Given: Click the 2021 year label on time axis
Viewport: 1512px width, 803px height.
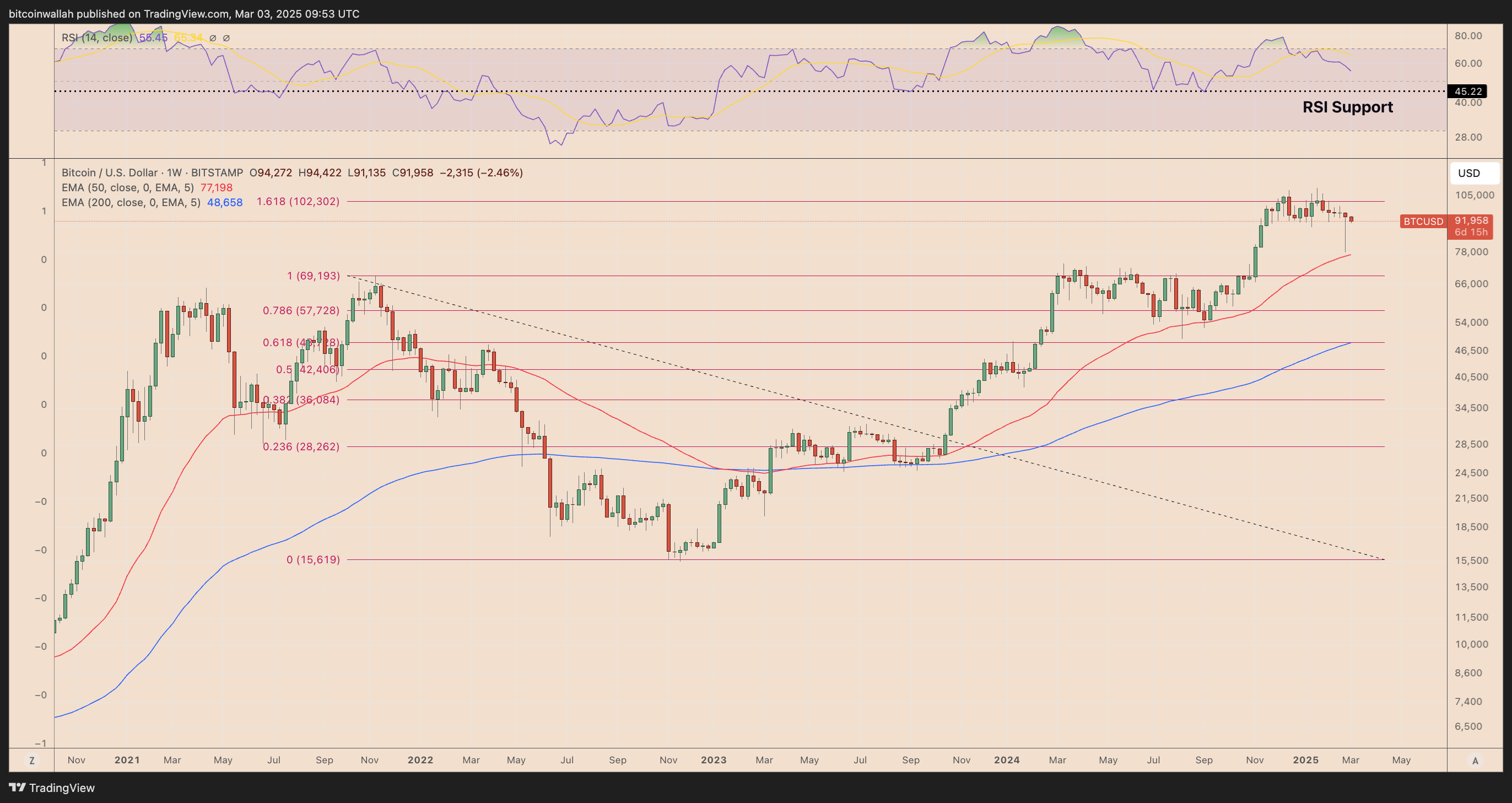Looking at the screenshot, I should point(127,760).
